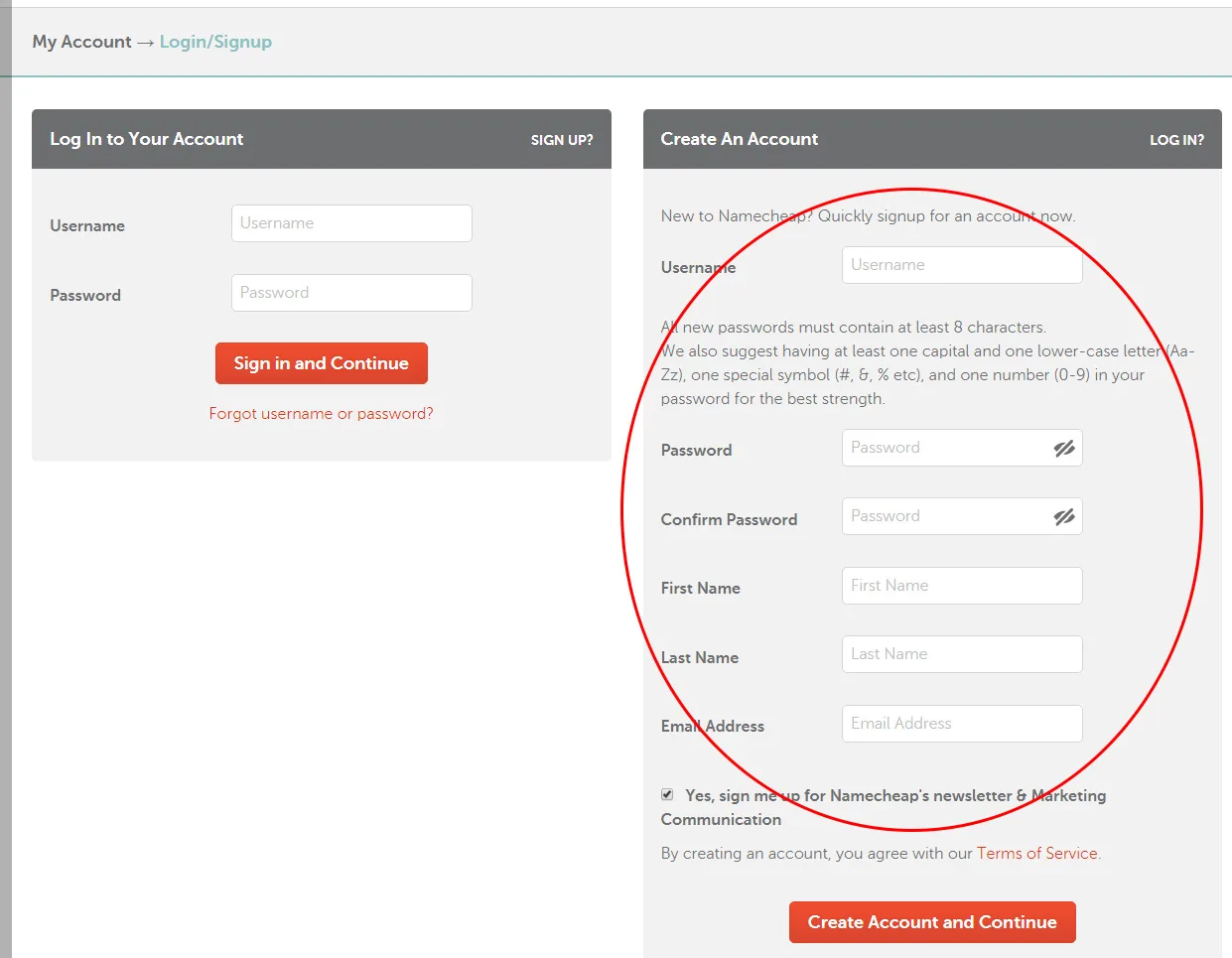
Task: Click the Create Account and Continue button
Action: 931,921
